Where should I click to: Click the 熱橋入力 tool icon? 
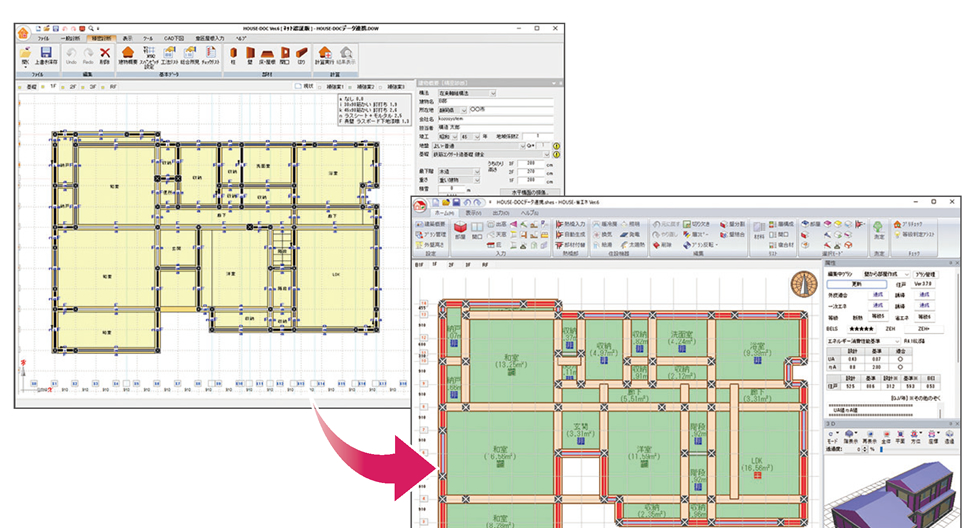tap(569, 224)
